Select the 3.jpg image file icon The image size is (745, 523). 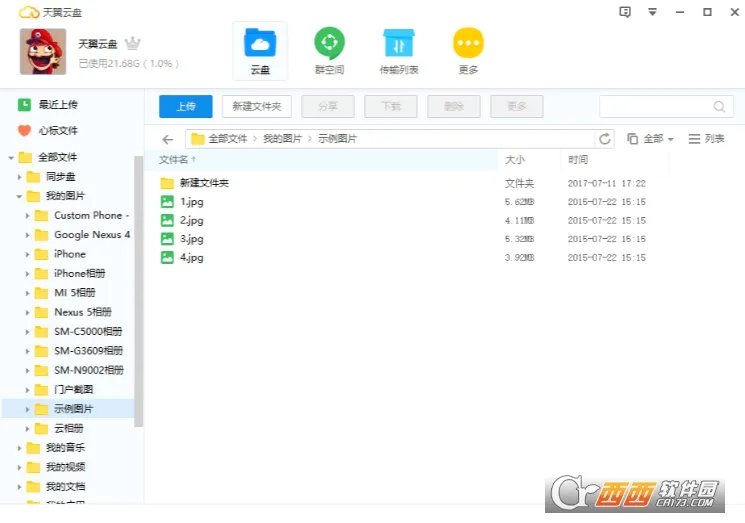(x=167, y=238)
